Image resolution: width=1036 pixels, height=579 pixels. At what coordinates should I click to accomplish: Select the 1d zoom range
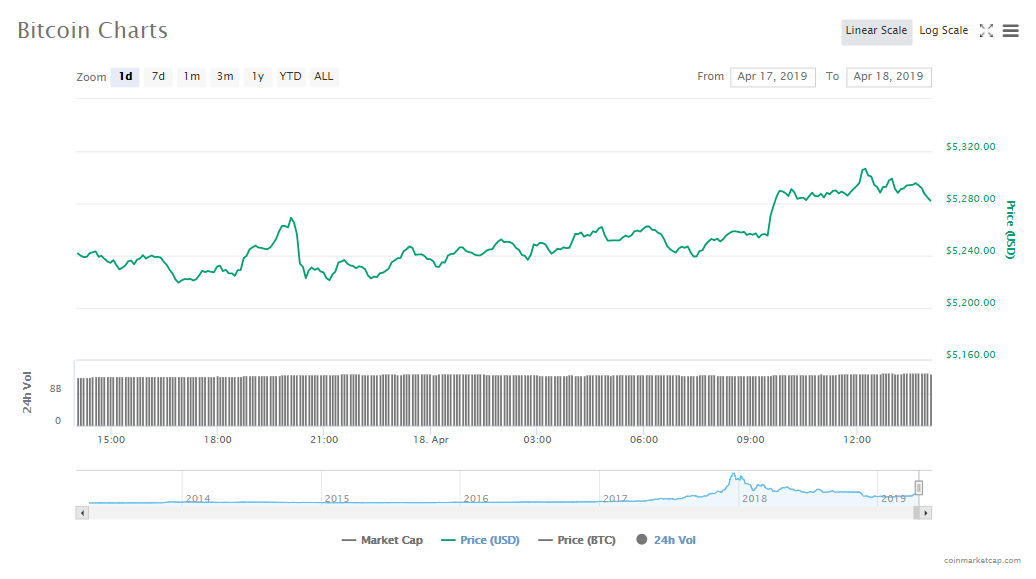pos(125,77)
